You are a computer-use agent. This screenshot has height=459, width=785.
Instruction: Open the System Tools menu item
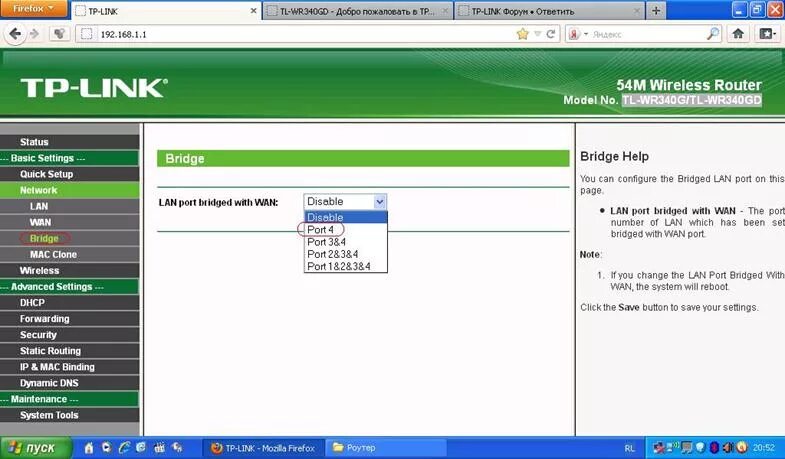pyautogui.click(x=70, y=414)
